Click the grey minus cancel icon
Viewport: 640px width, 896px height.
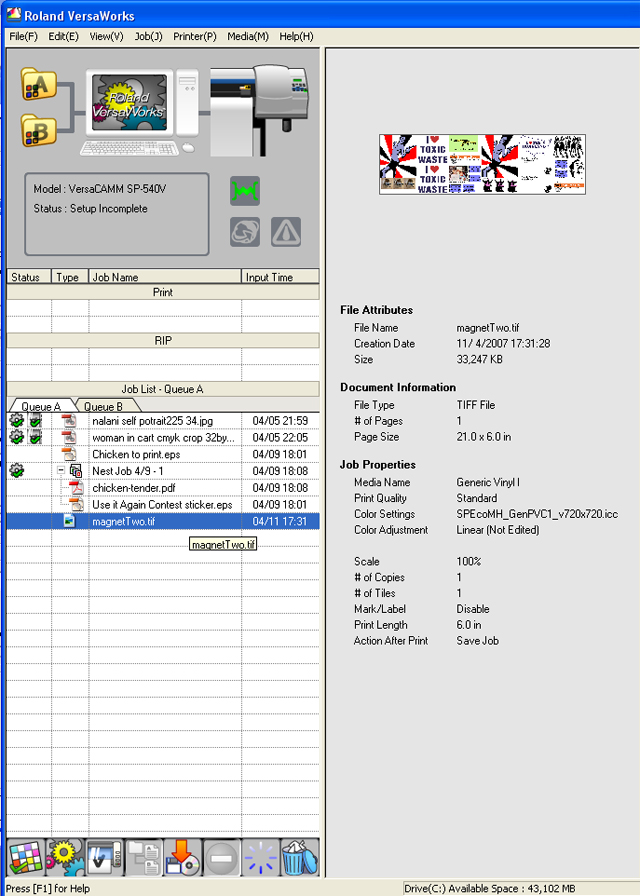(x=221, y=858)
